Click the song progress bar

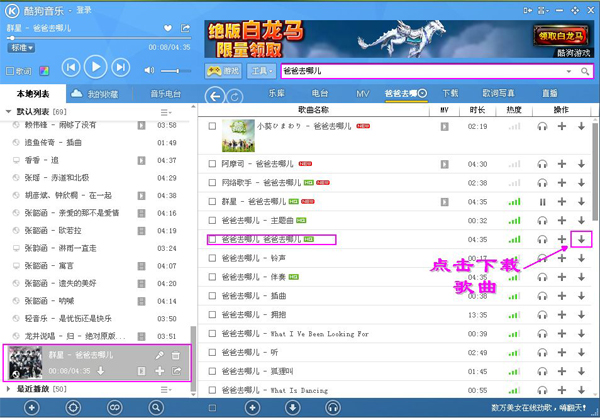[99, 38]
